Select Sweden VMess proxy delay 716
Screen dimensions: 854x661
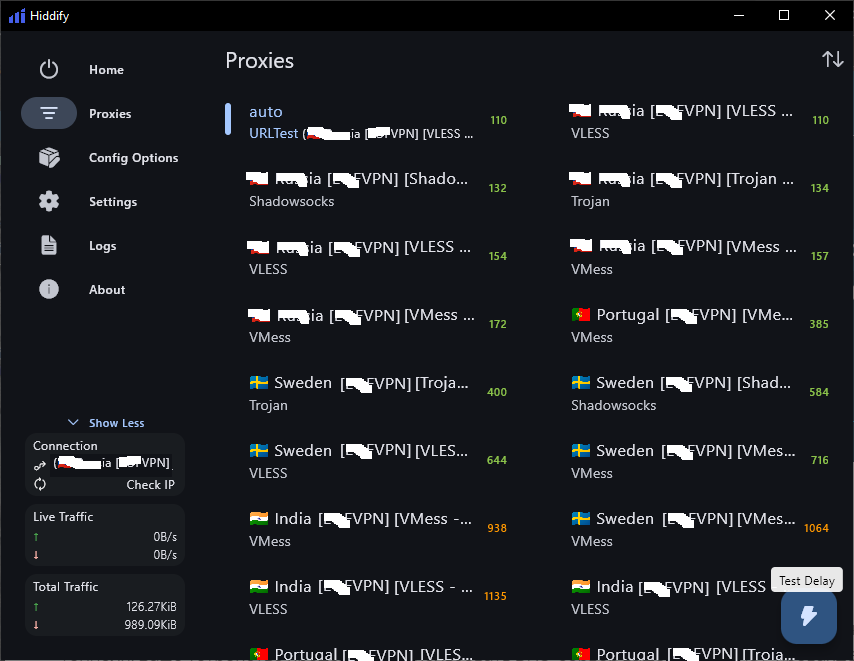click(x=700, y=461)
